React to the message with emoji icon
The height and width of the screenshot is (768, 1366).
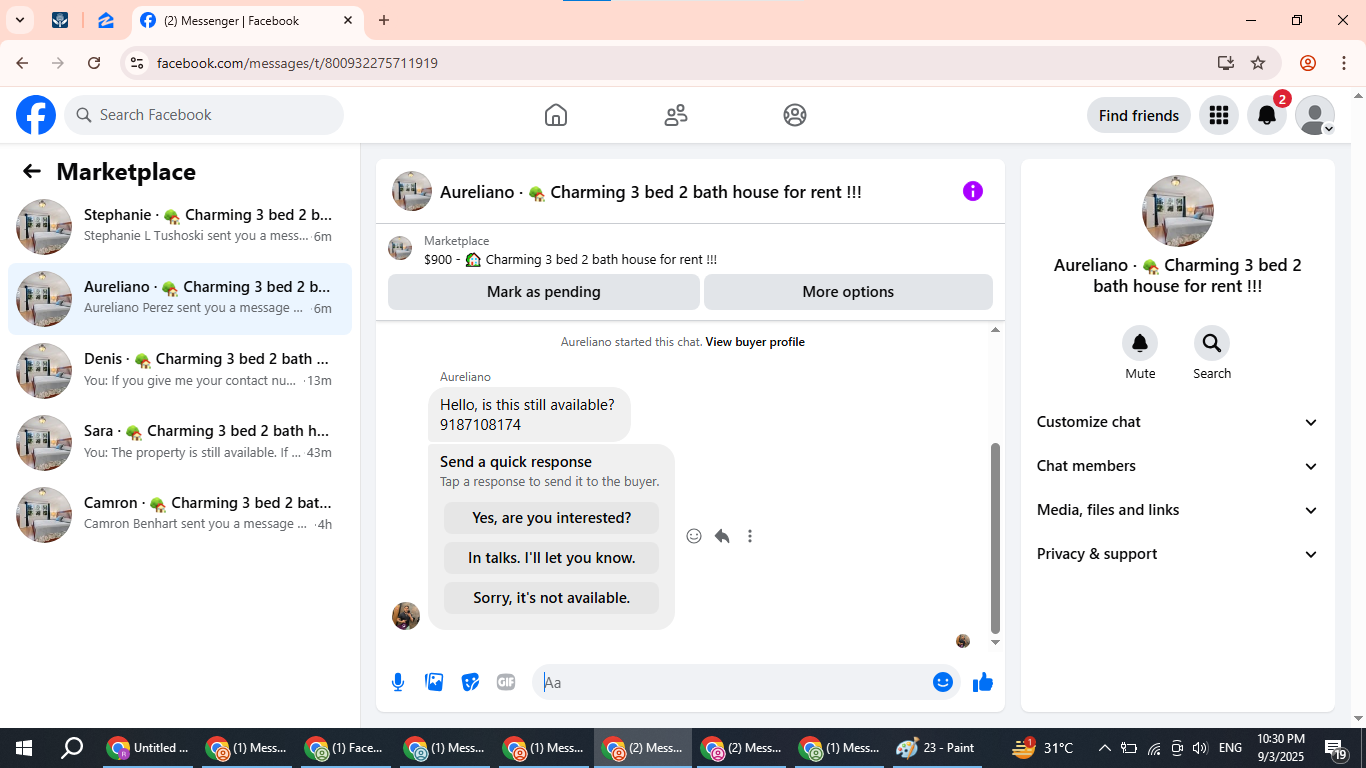coord(694,536)
